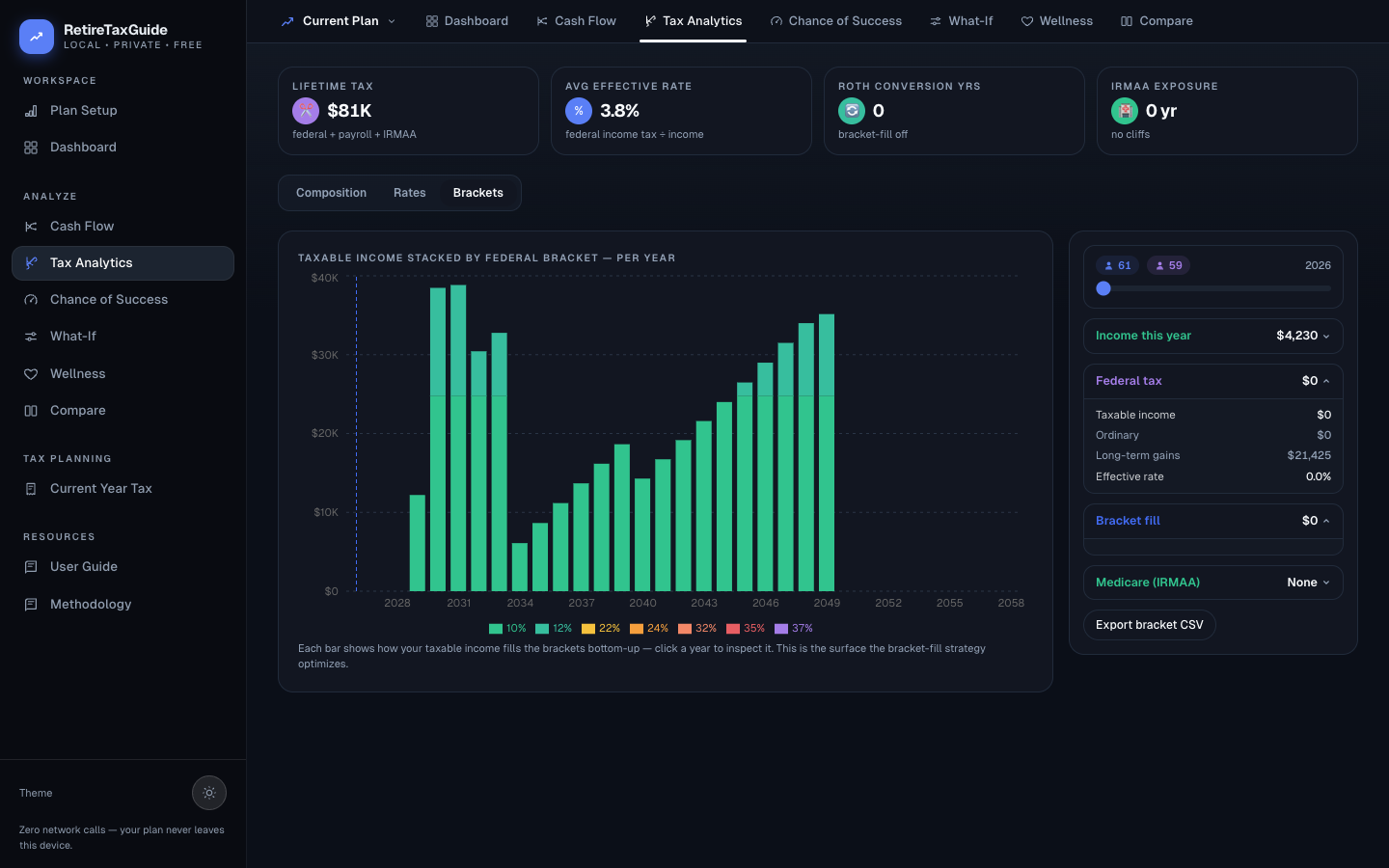Click the year slider track
The width and height of the screenshot is (1389, 868).
1213,288
